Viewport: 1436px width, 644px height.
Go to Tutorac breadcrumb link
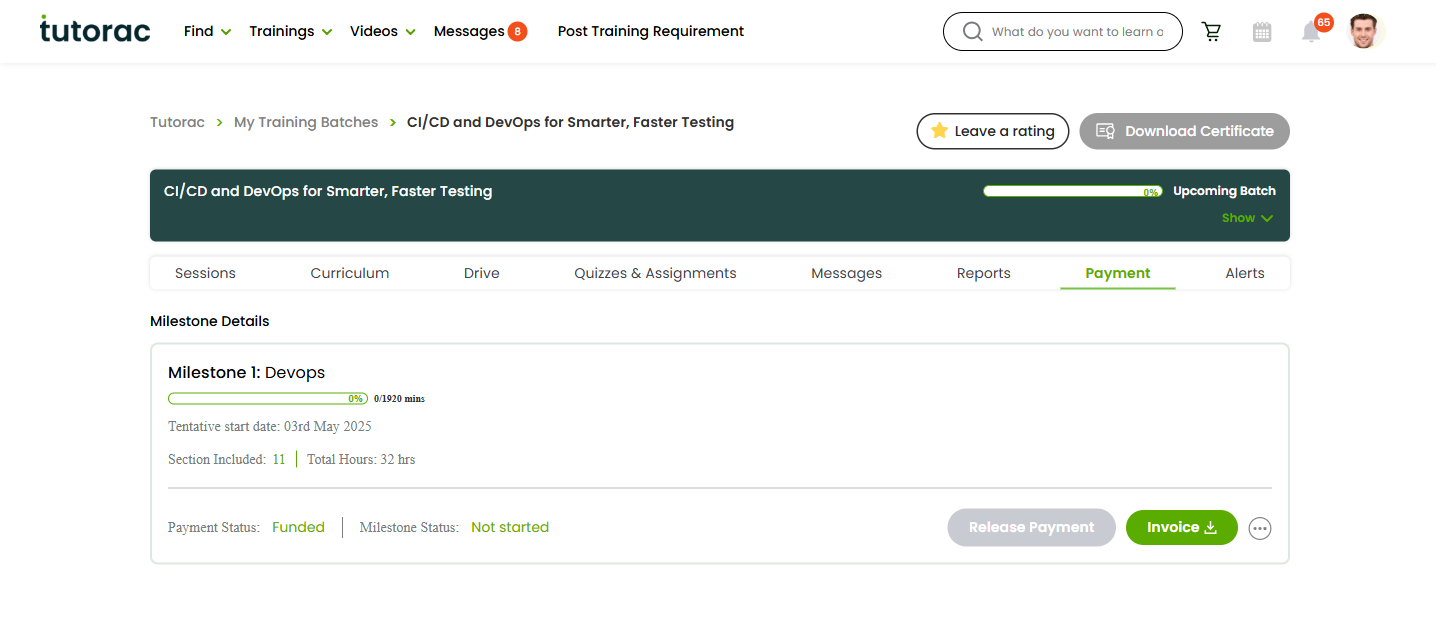tap(177, 122)
